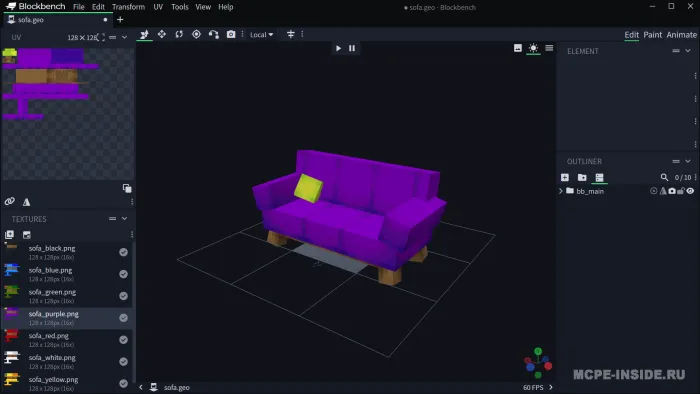The image size is (700, 394).
Task: Switch to Paint mode
Action: point(653,35)
